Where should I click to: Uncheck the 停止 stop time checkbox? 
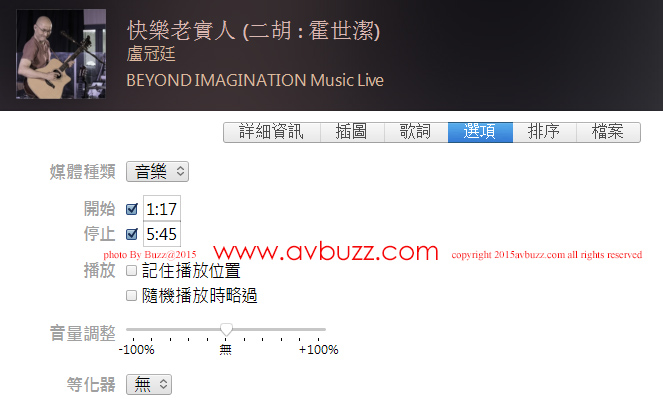pos(132,234)
